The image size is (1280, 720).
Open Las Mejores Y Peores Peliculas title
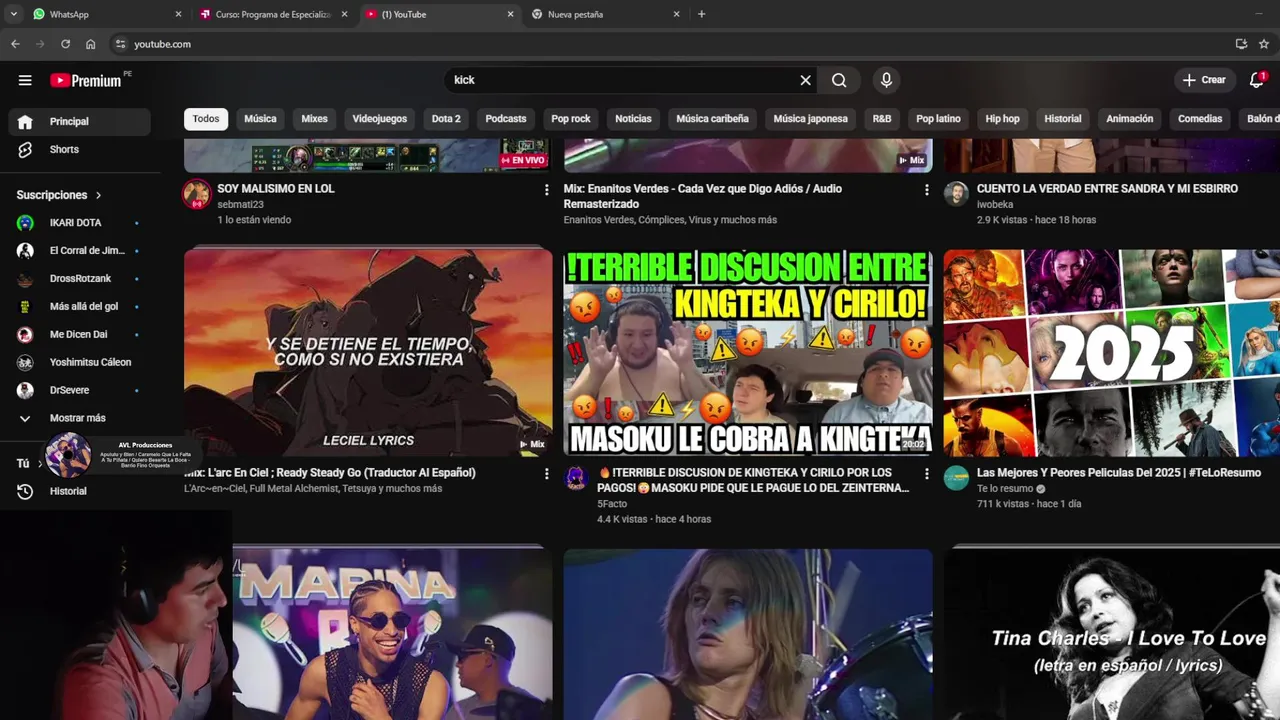click(x=1119, y=473)
